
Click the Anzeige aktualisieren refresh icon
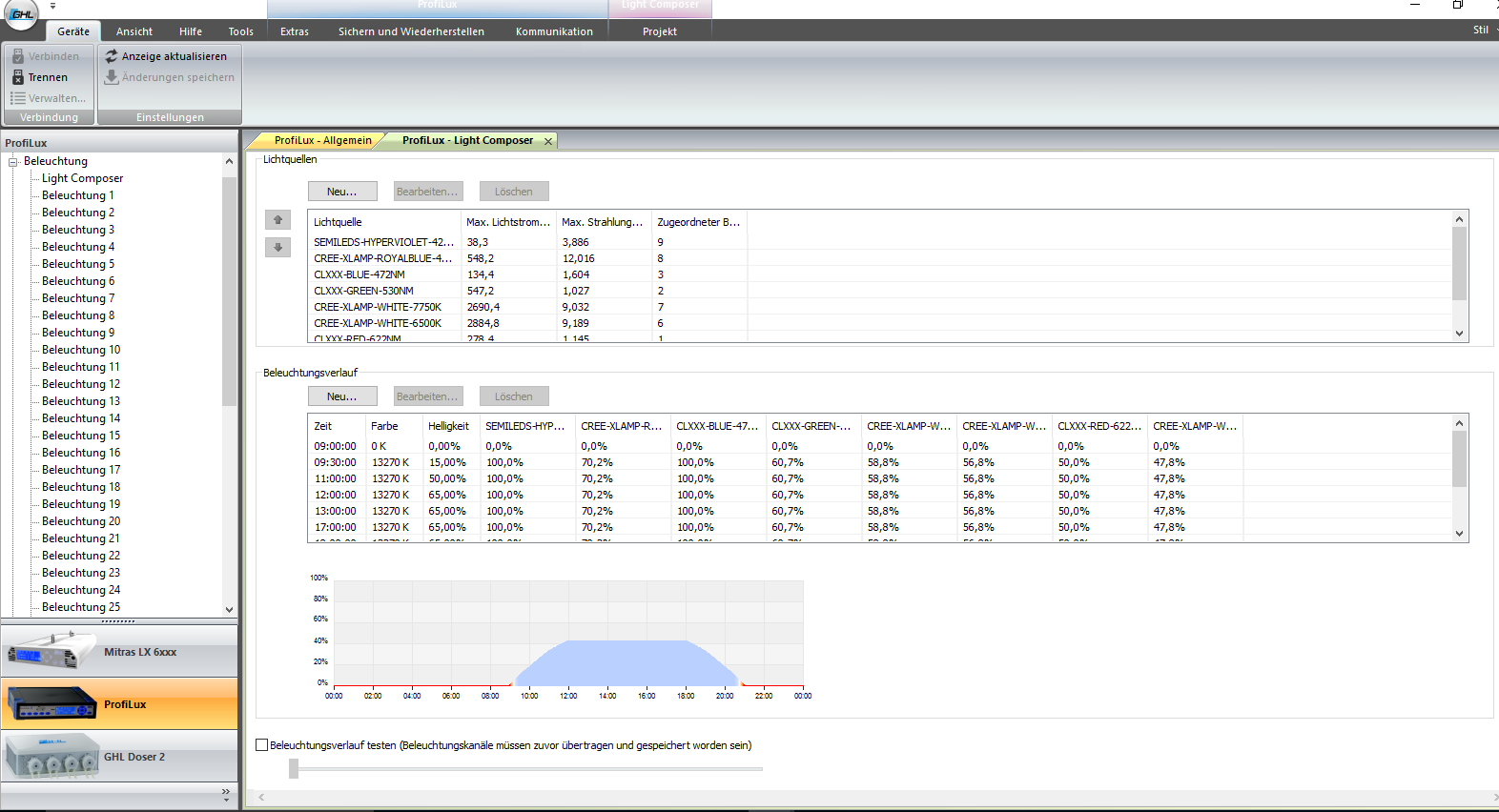(112, 56)
